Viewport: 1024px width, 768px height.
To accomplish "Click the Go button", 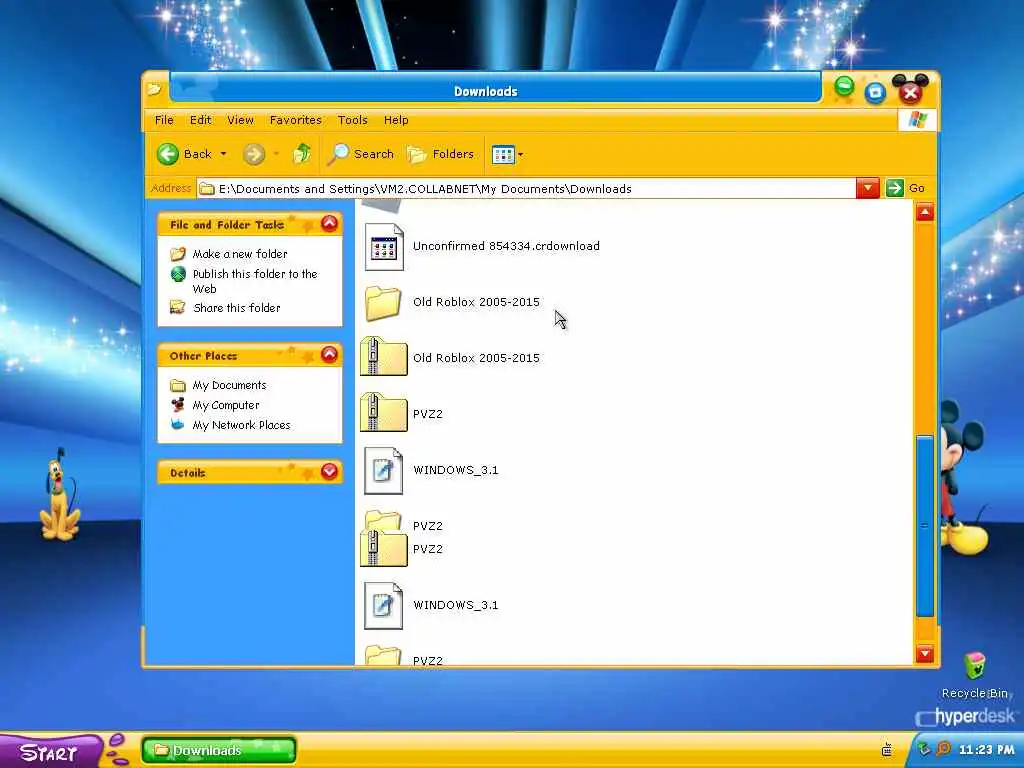I will (x=906, y=188).
